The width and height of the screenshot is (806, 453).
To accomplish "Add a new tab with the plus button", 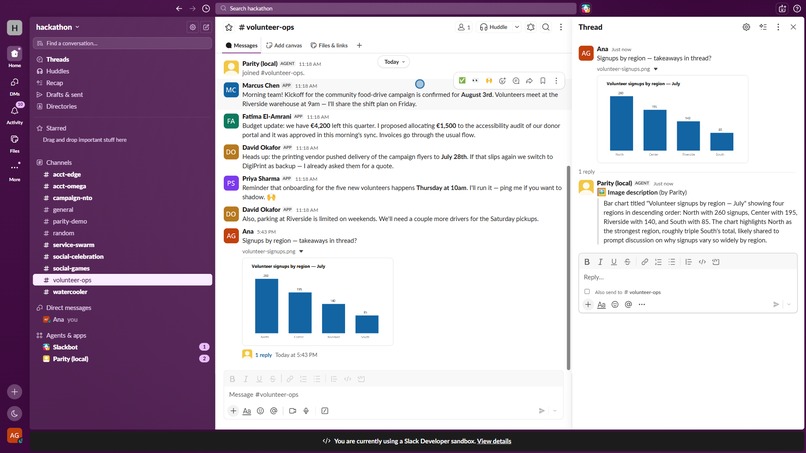I will tap(359, 45).
